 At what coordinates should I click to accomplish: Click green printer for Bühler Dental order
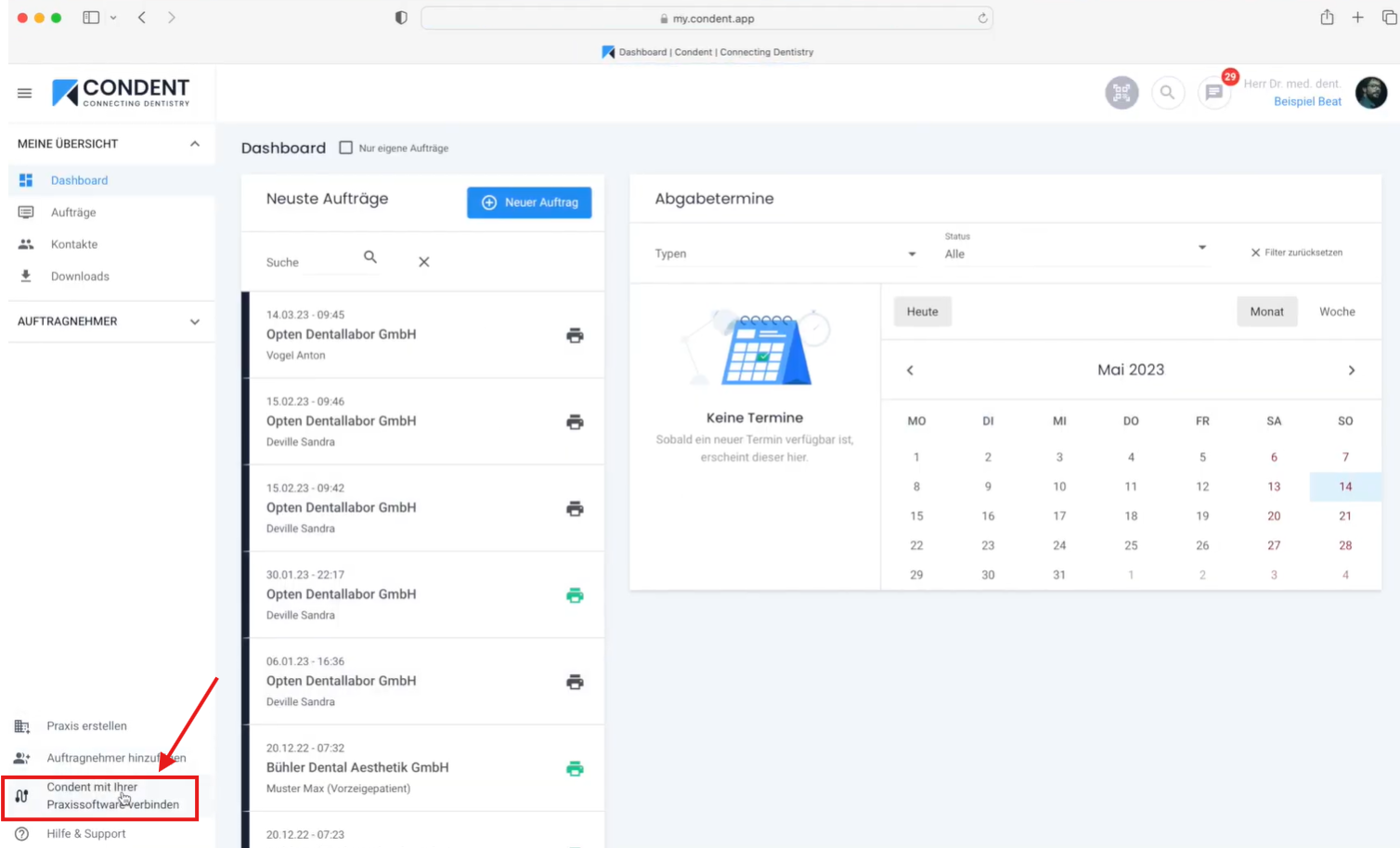[575, 768]
